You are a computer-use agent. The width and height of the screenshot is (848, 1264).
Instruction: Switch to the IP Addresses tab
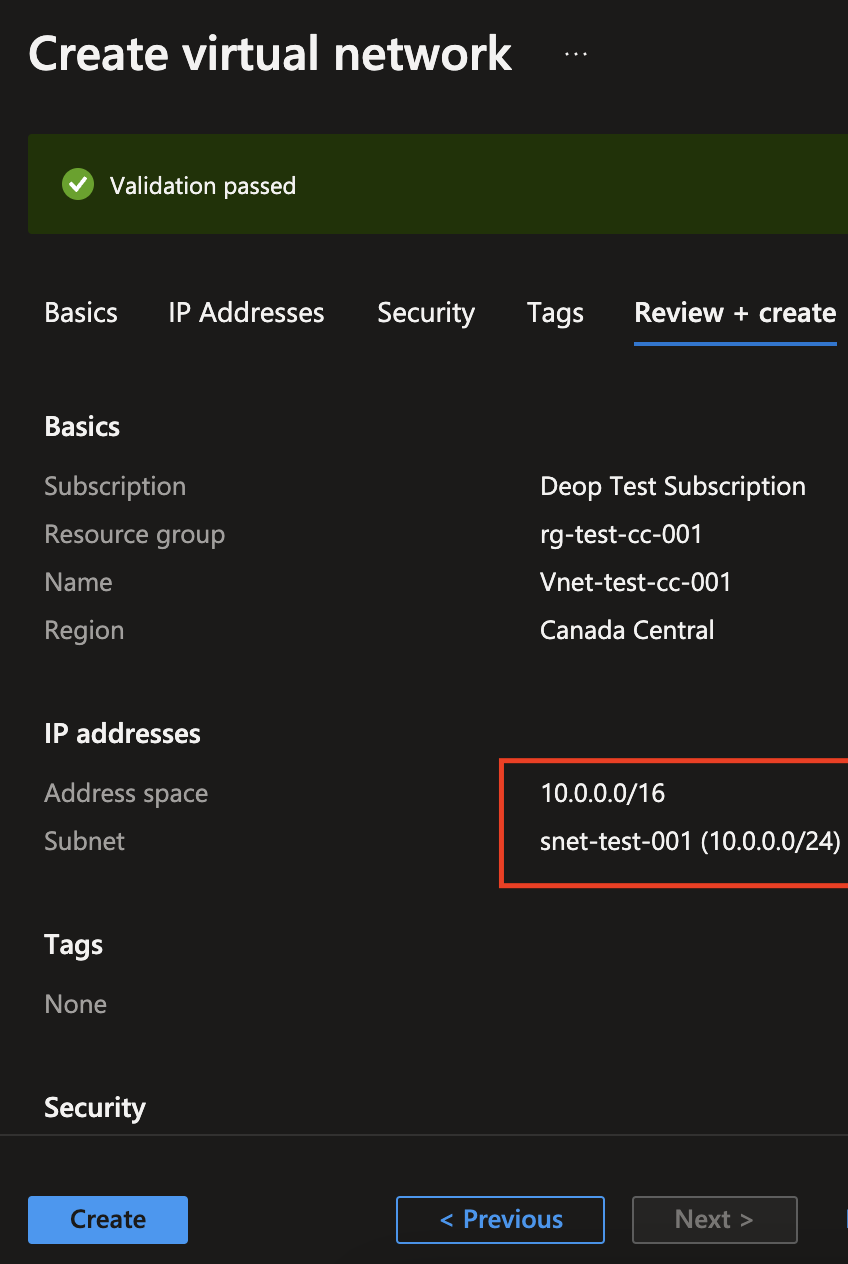point(246,313)
